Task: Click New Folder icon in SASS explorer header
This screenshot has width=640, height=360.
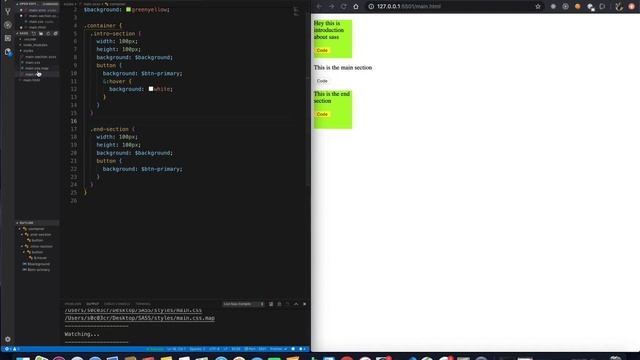Action: (x=41, y=33)
